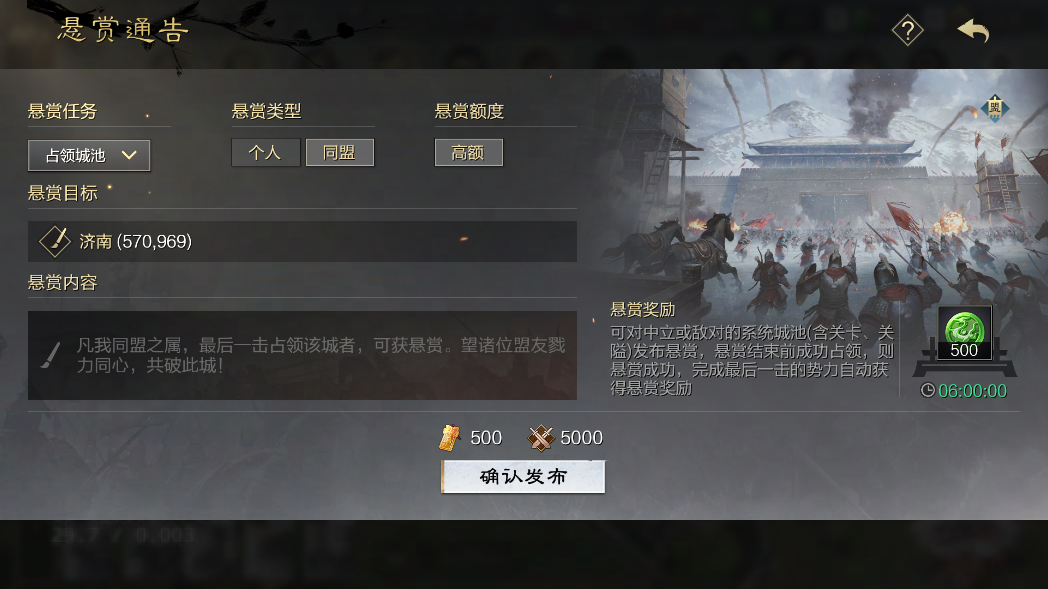Image resolution: width=1048 pixels, height=589 pixels.
Task: Toggle the 高额 bounty amount option
Action: 469,153
